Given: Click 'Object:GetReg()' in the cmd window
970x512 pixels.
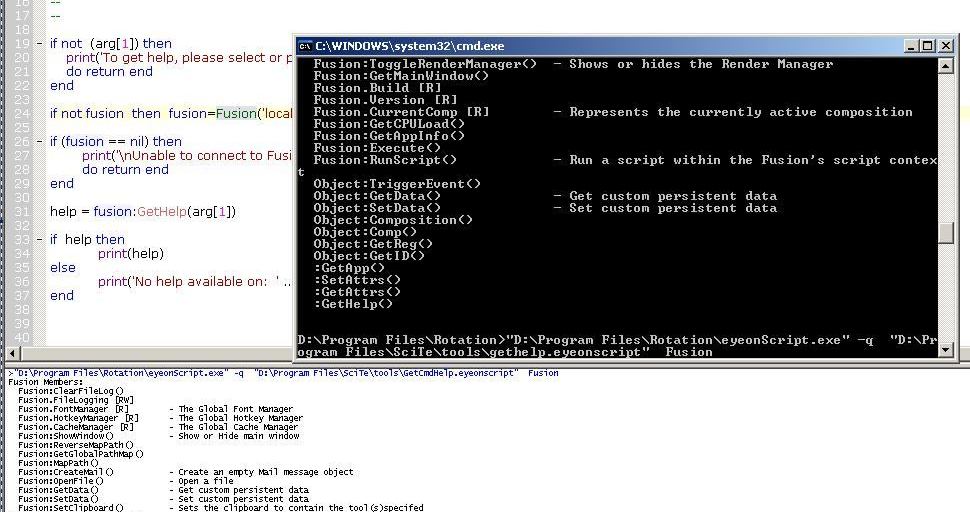Looking at the screenshot, I should [x=373, y=244].
